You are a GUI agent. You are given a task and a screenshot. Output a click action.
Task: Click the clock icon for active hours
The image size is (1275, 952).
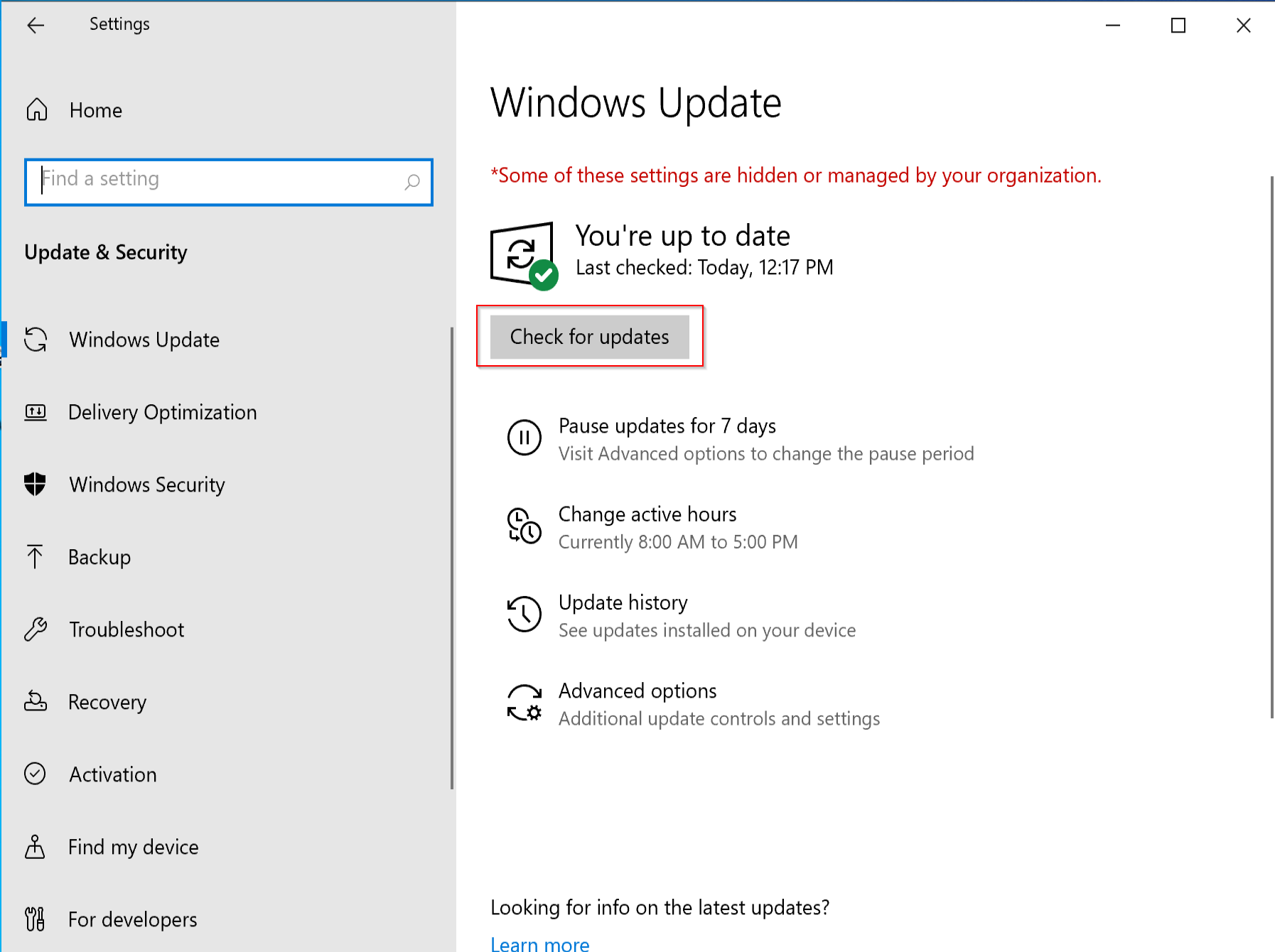click(x=524, y=526)
